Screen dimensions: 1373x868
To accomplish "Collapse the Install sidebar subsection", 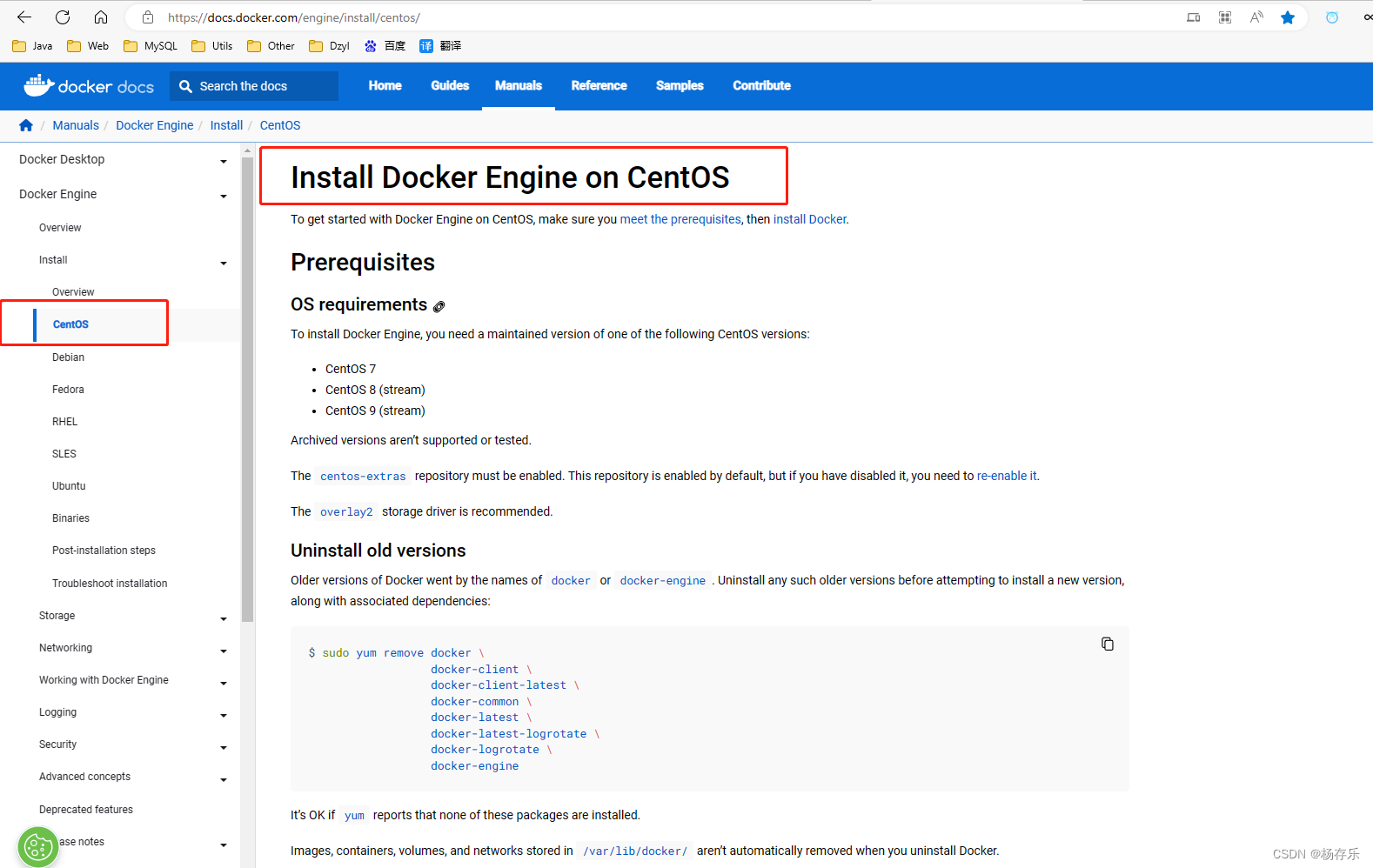I will (x=224, y=263).
